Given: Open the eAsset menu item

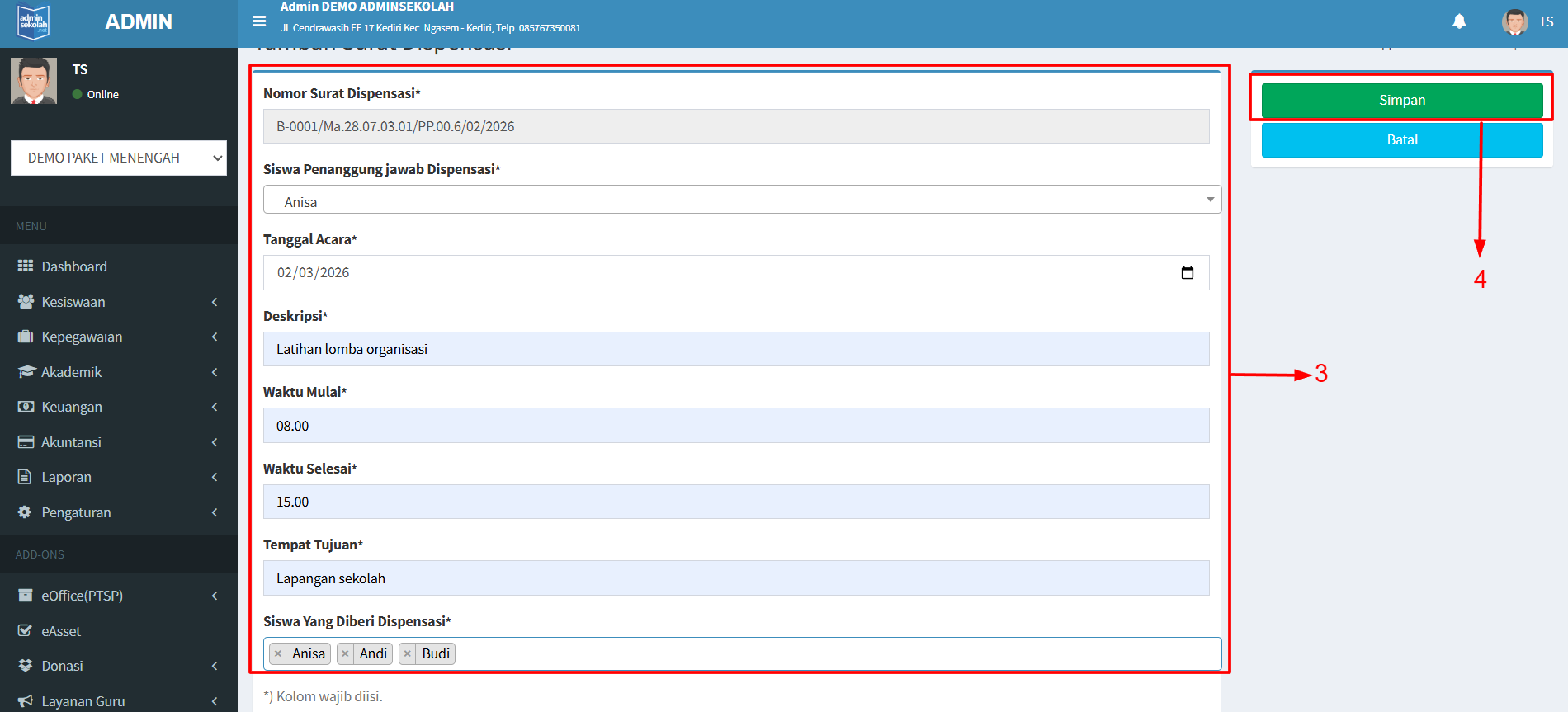Looking at the screenshot, I should [x=62, y=631].
